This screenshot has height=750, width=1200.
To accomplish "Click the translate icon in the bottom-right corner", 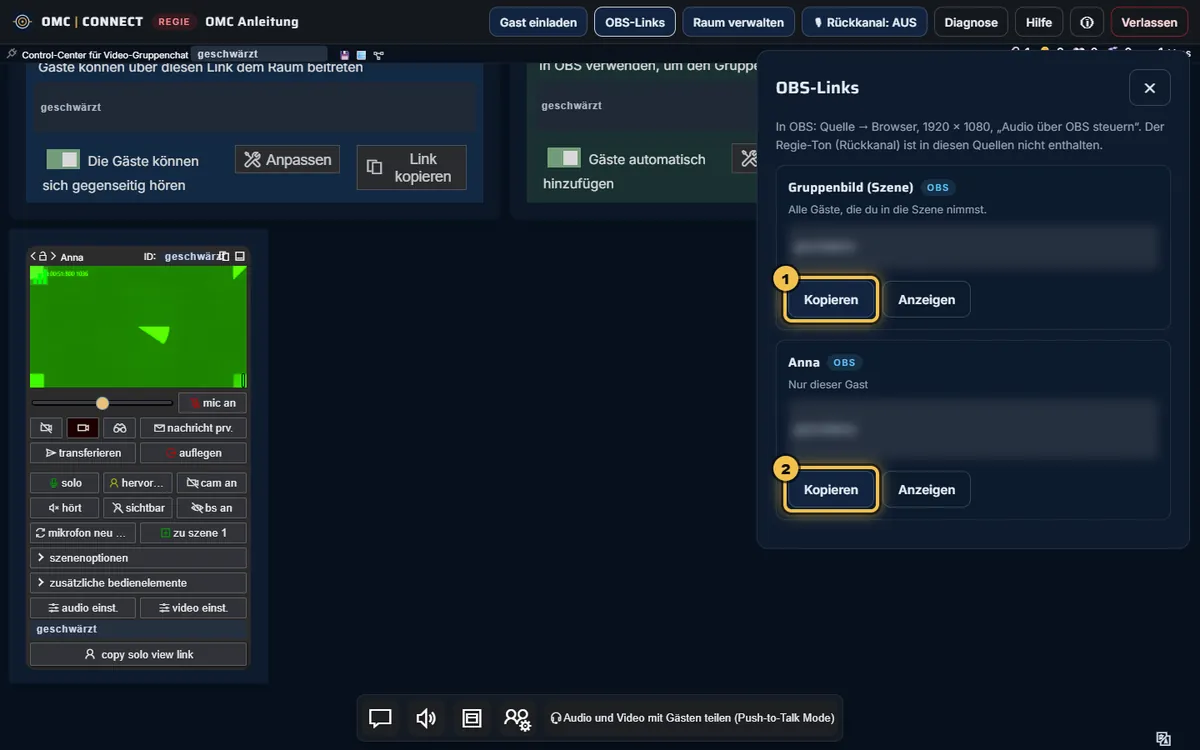I will (1163, 739).
